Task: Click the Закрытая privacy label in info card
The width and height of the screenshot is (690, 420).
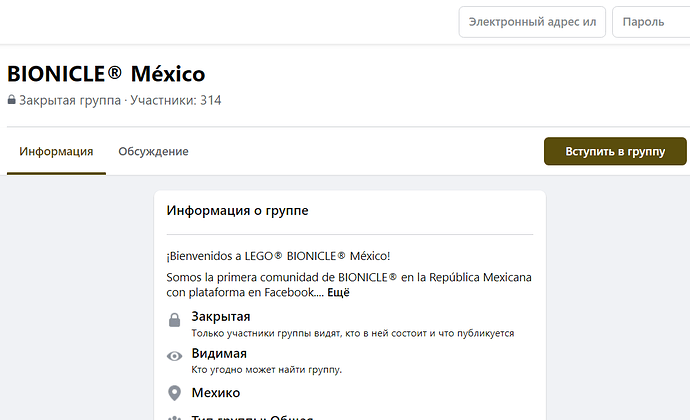Action: click(221, 317)
